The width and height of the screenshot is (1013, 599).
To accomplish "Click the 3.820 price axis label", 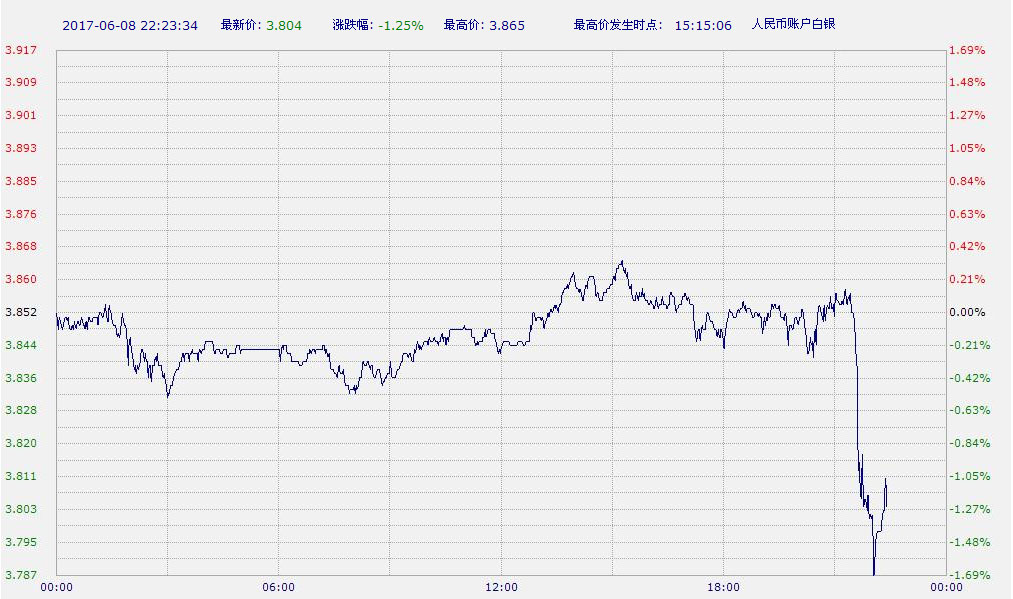I will coord(21,443).
